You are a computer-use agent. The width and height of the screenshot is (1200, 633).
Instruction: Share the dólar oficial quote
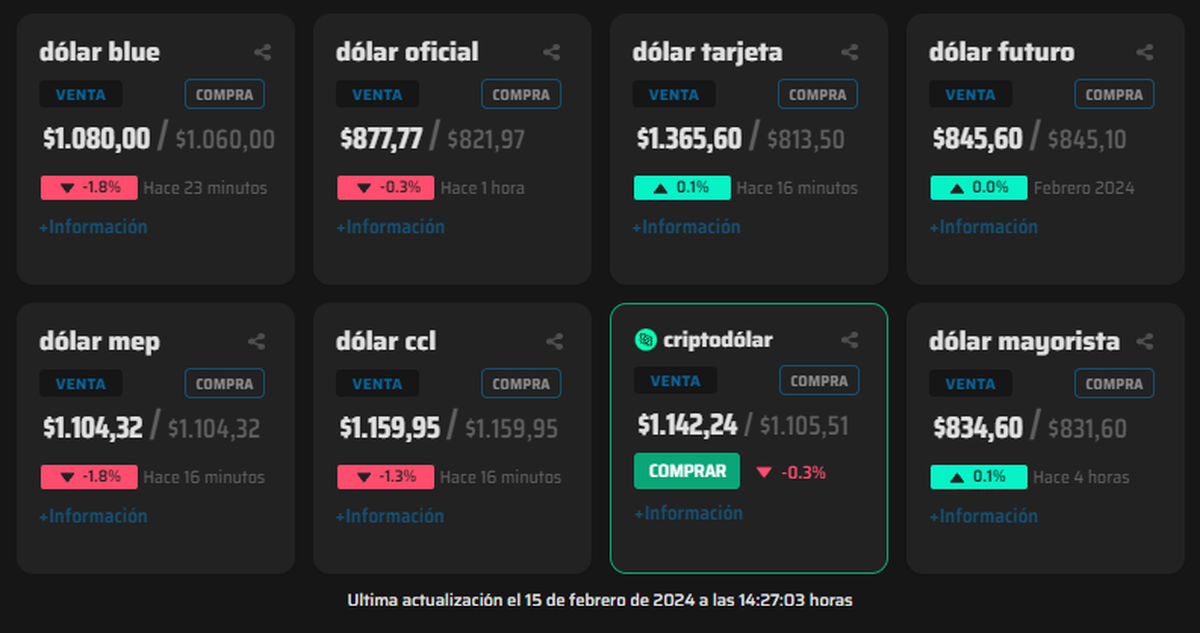[552, 53]
